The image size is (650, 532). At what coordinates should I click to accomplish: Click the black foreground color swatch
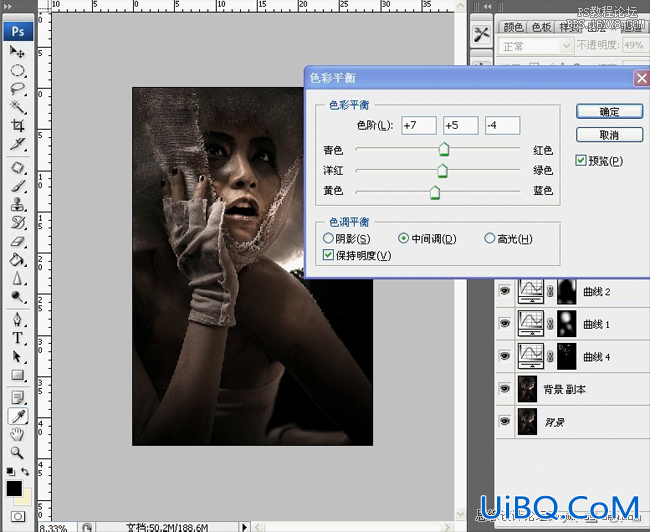coord(14,488)
